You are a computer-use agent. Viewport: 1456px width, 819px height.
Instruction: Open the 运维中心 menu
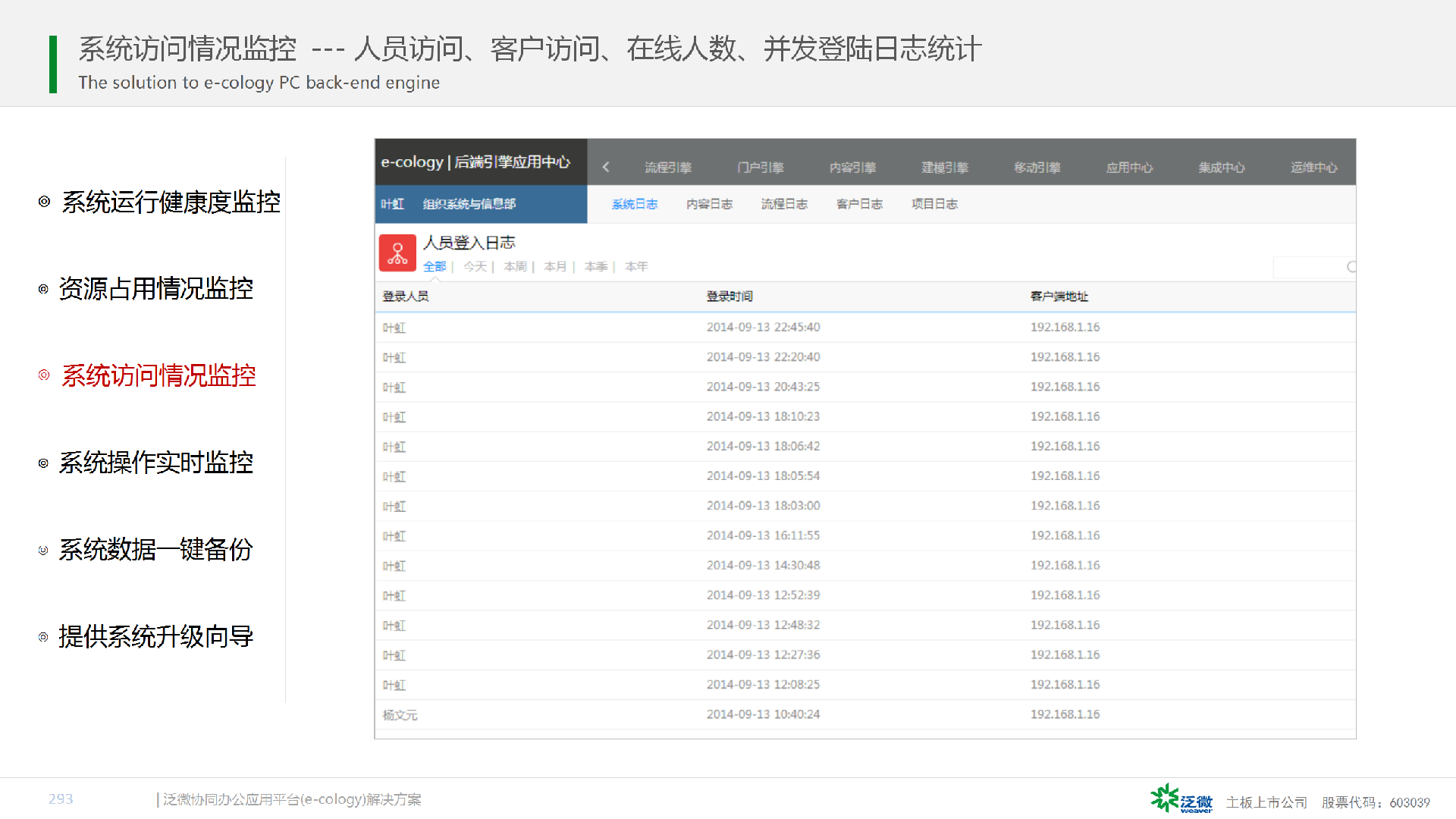(1314, 168)
